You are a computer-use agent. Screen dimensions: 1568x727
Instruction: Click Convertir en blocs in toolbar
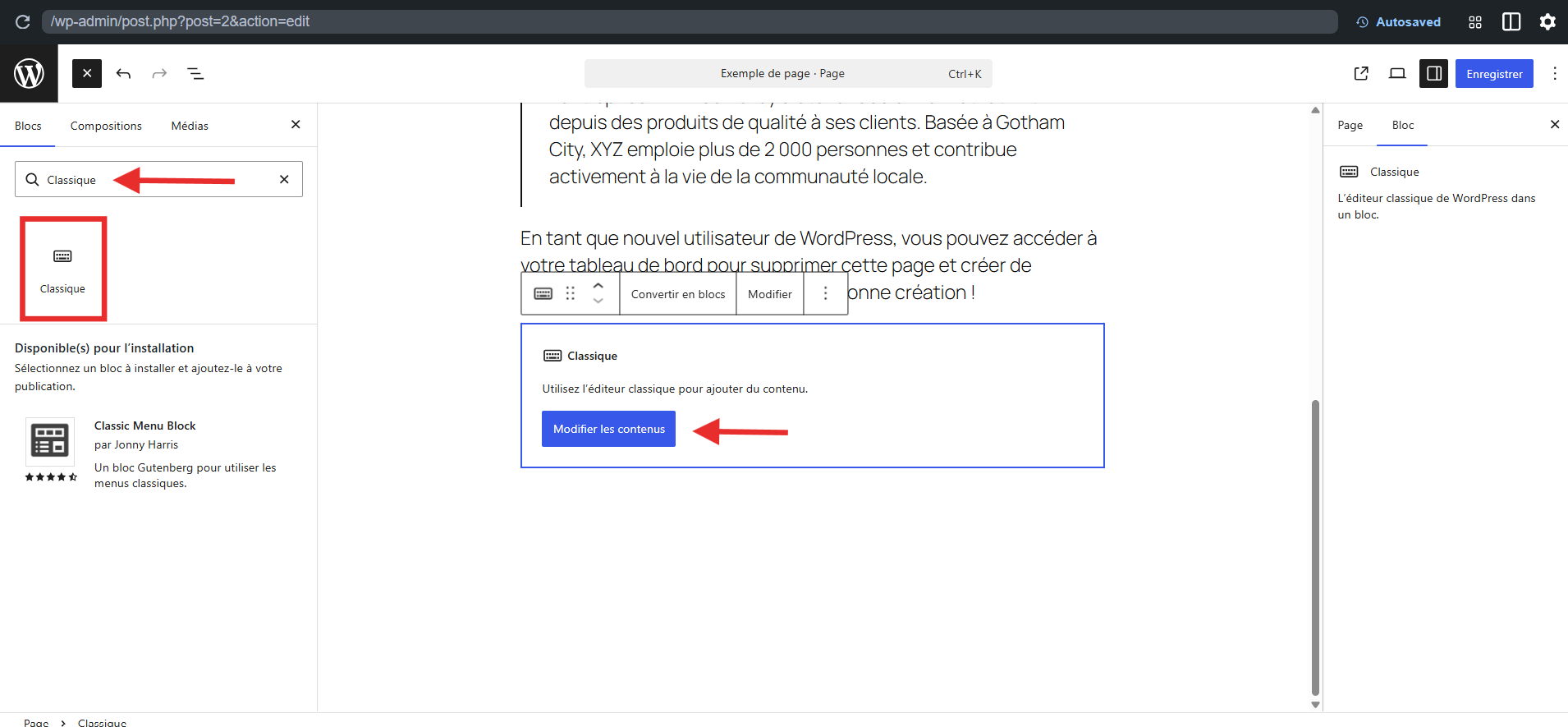point(678,294)
